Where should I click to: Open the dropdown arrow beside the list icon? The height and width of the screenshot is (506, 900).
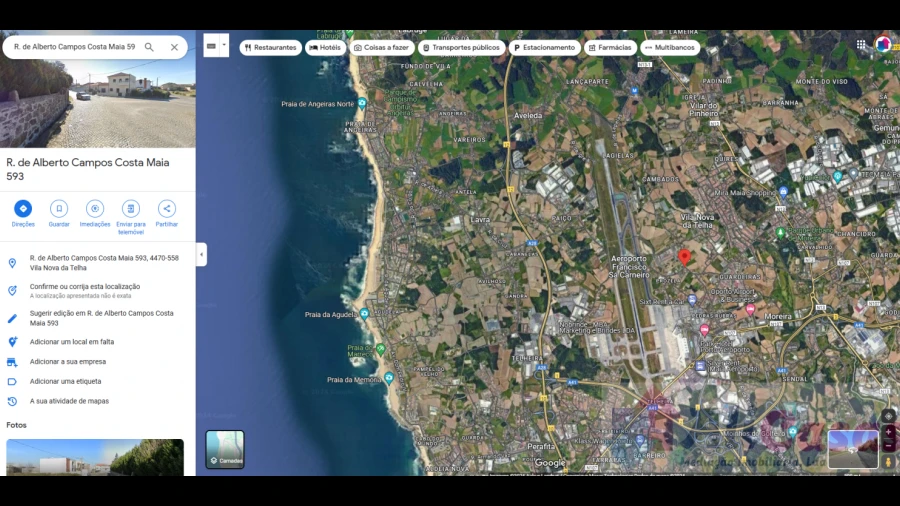tap(224, 46)
